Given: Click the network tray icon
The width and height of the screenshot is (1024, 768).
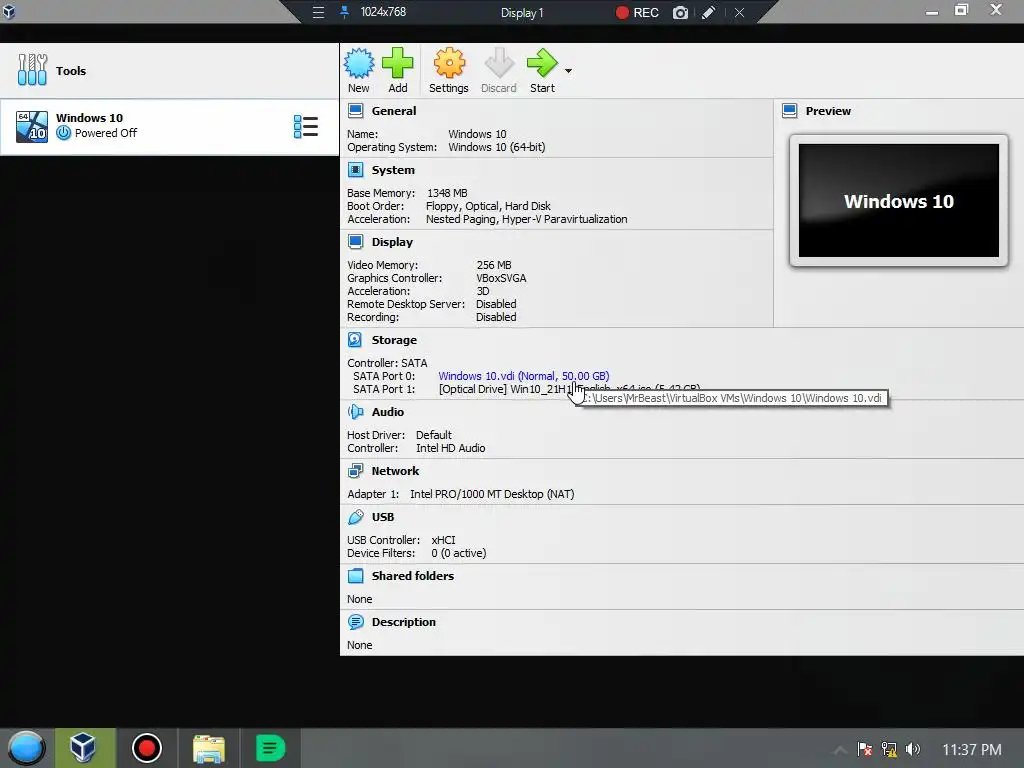Looking at the screenshot, I should (889, 749).
